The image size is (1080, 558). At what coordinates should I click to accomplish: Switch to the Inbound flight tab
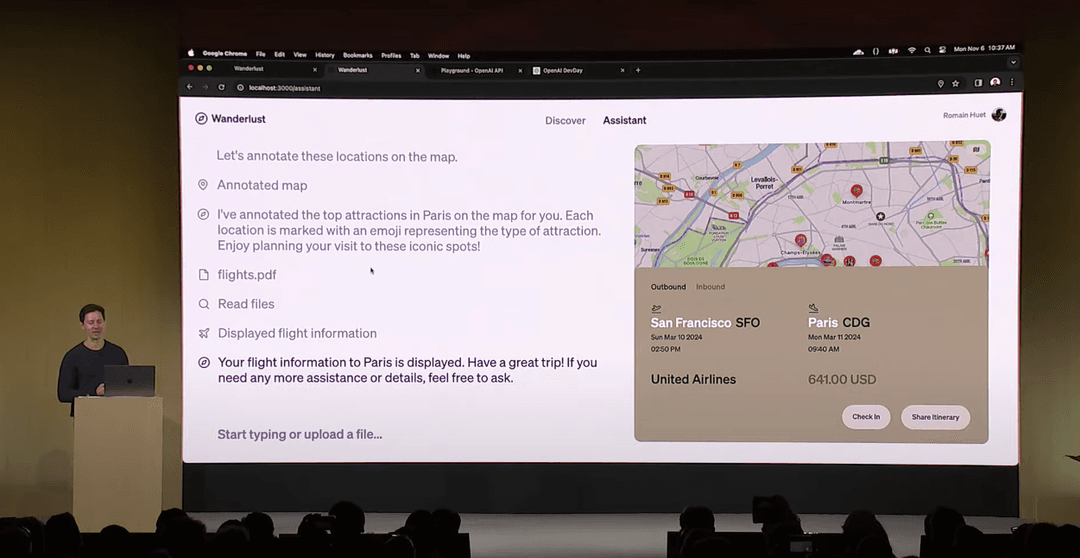click(710, 287)
